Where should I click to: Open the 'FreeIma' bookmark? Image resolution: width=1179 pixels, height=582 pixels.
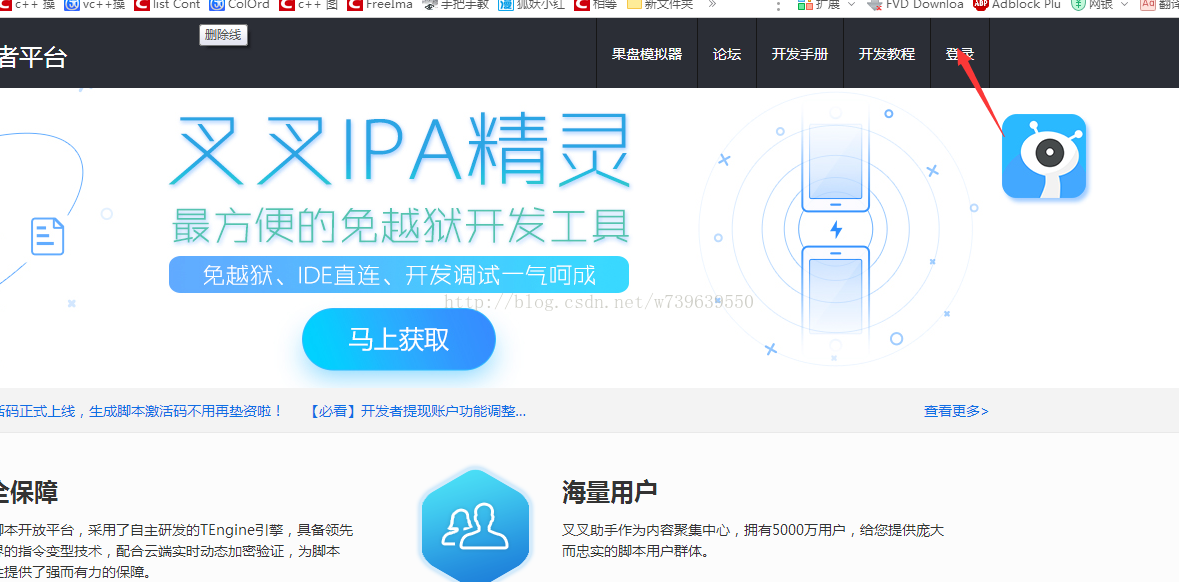(x=380, y=5)
